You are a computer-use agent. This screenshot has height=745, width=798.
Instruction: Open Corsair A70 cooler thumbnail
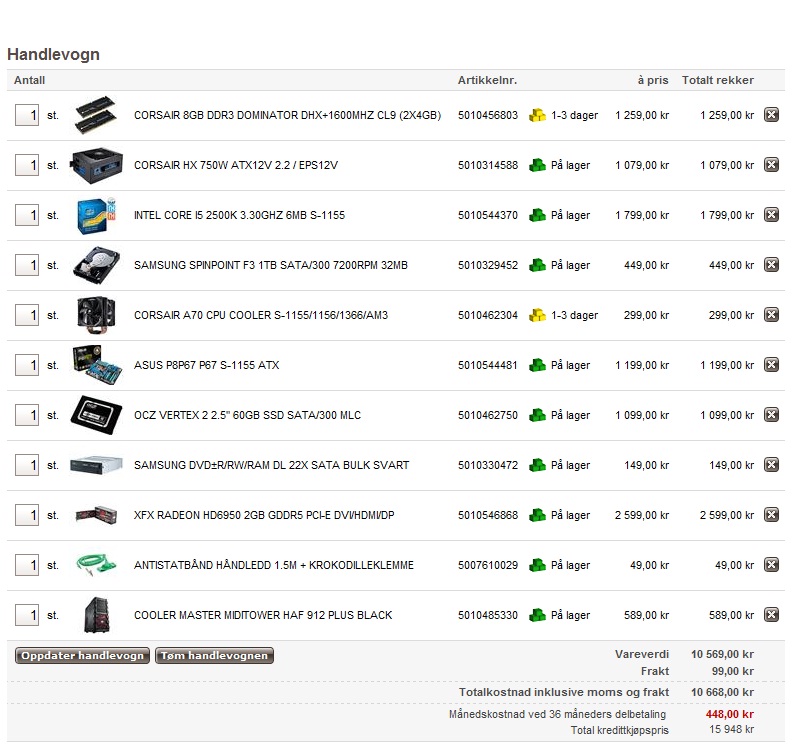coord(96,315)
